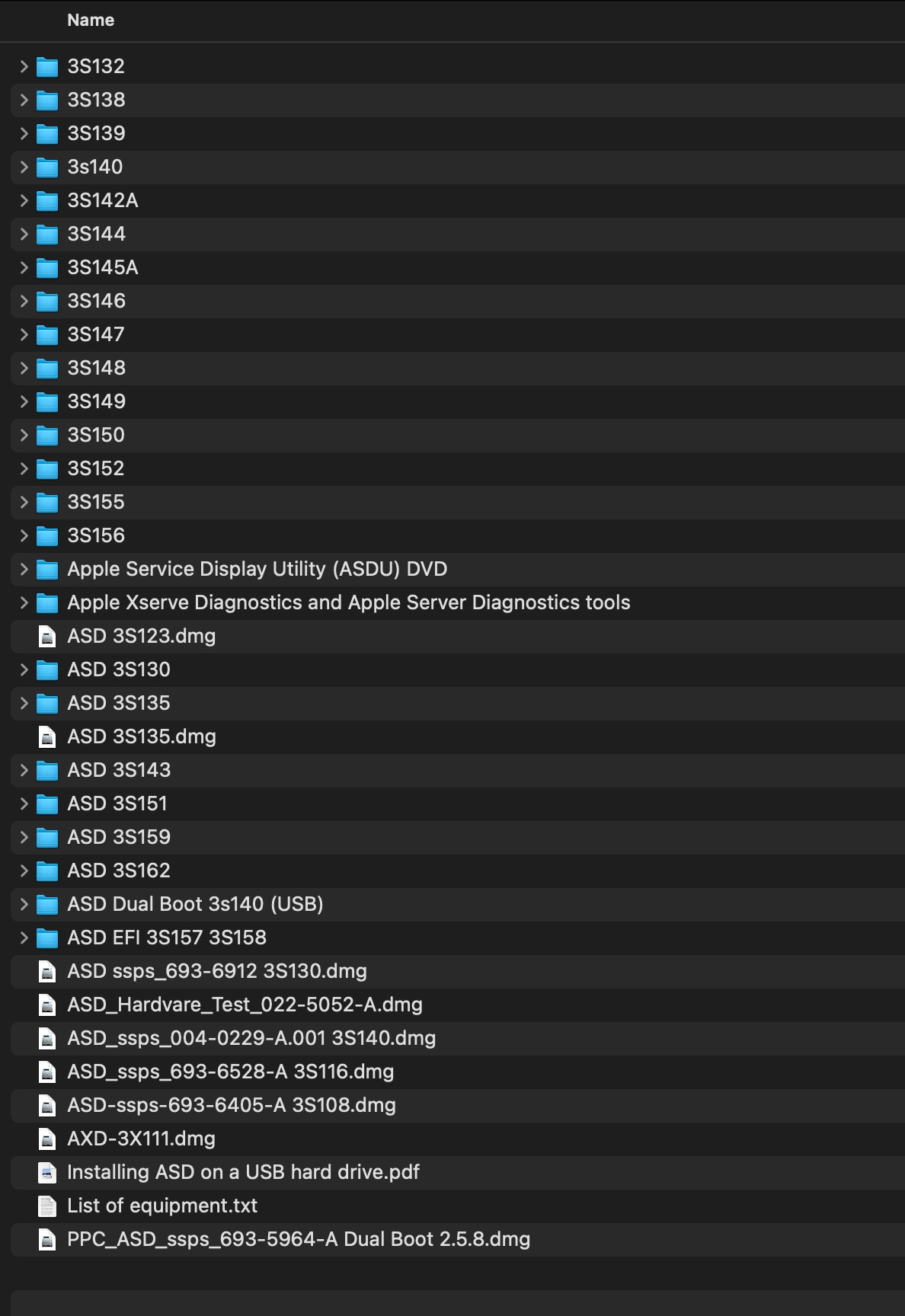Image resolution: width=905 pixels, height=1316 pixels.
Task: Select the AXD-3X111.dmg file name
Action: coord(141,1139)
